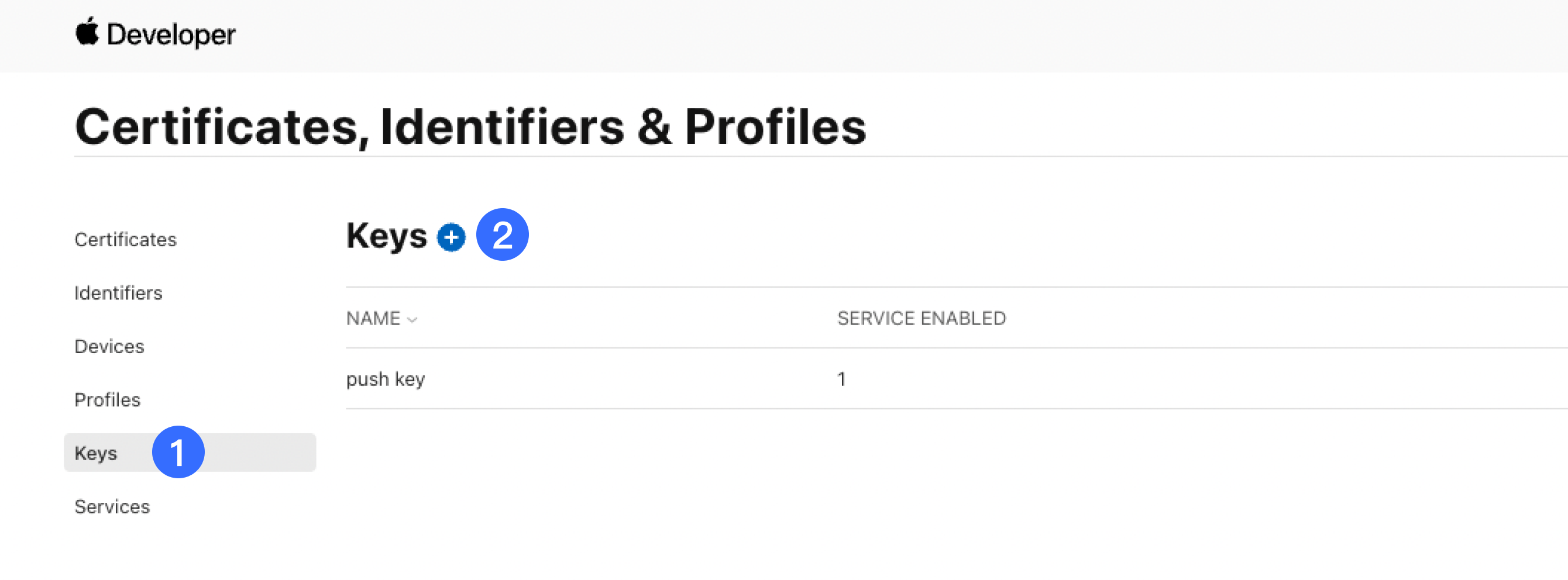Viewport: 1568px width, 580px height.
Task: Click the Certificates, Identifiers & Profiles title
Action: [470, 126]
